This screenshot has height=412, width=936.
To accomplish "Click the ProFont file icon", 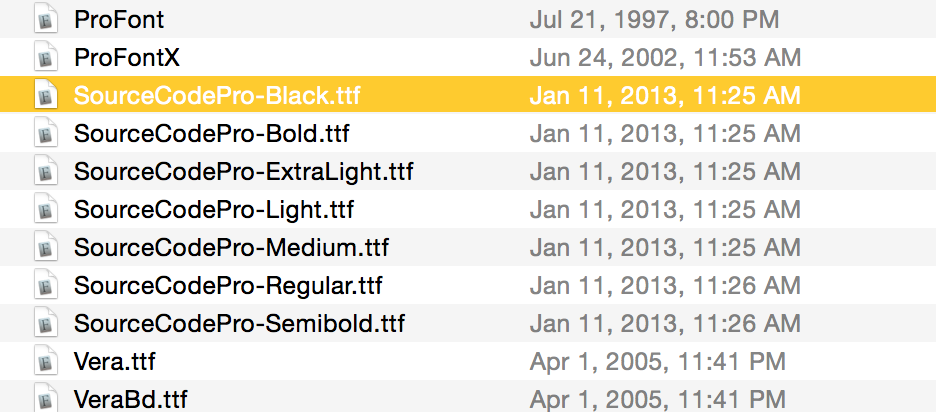I will point(46,18).
